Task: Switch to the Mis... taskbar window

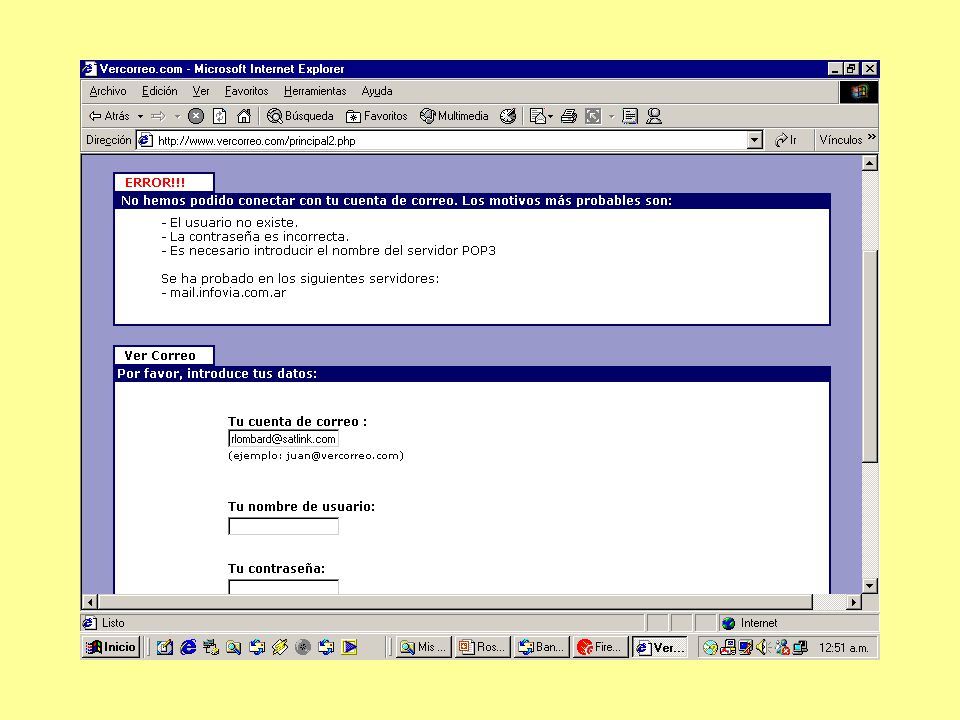Action: pos(424,647)
